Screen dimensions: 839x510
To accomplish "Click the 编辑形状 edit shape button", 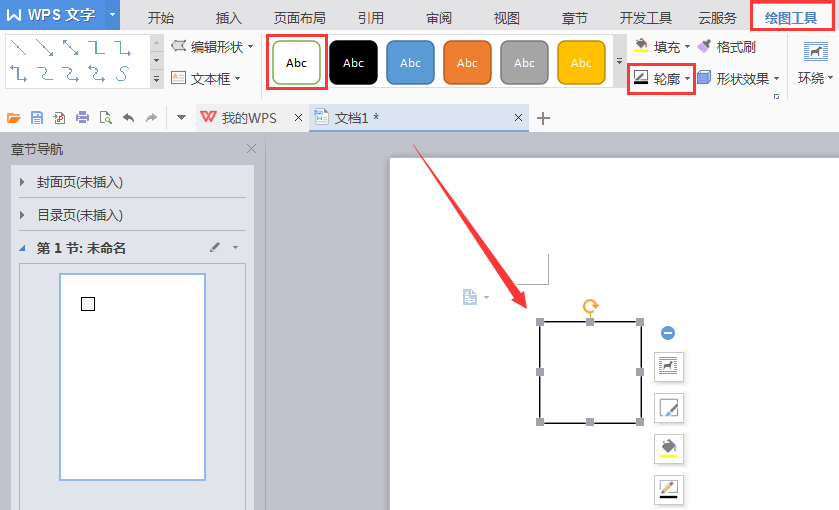I will pos(212,47).
